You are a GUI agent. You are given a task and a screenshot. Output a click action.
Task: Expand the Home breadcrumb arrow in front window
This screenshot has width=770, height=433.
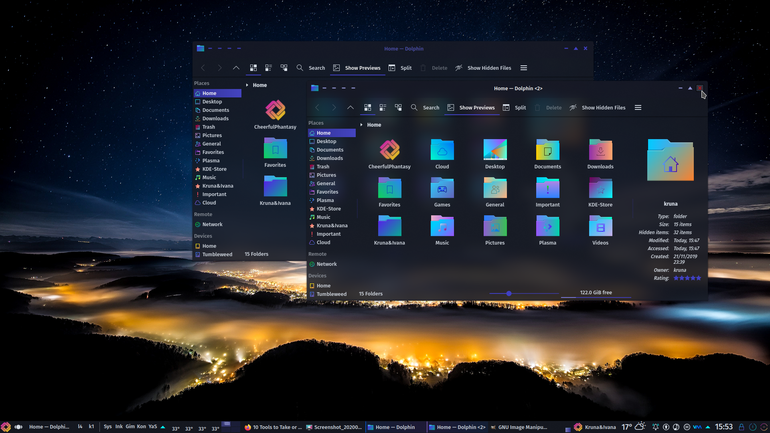click(x=361, y=125)
